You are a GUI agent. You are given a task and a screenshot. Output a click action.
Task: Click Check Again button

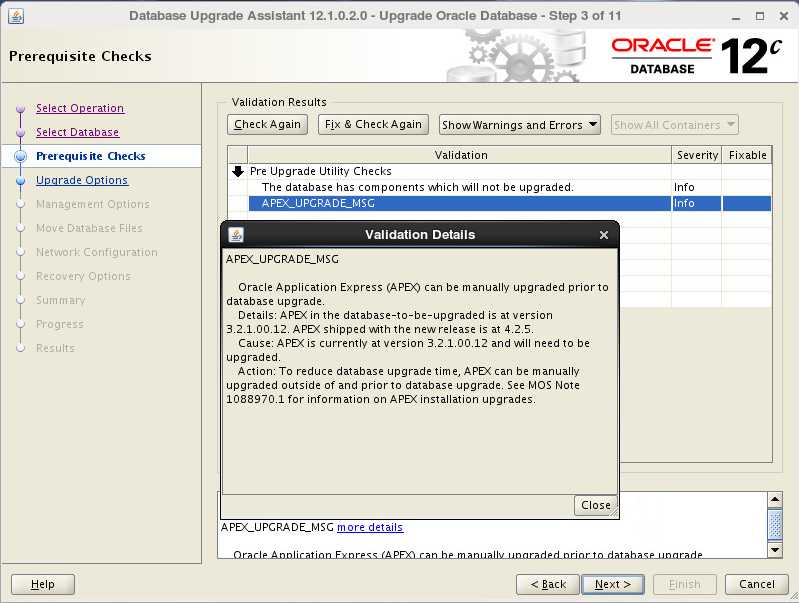tap(267, 124)
